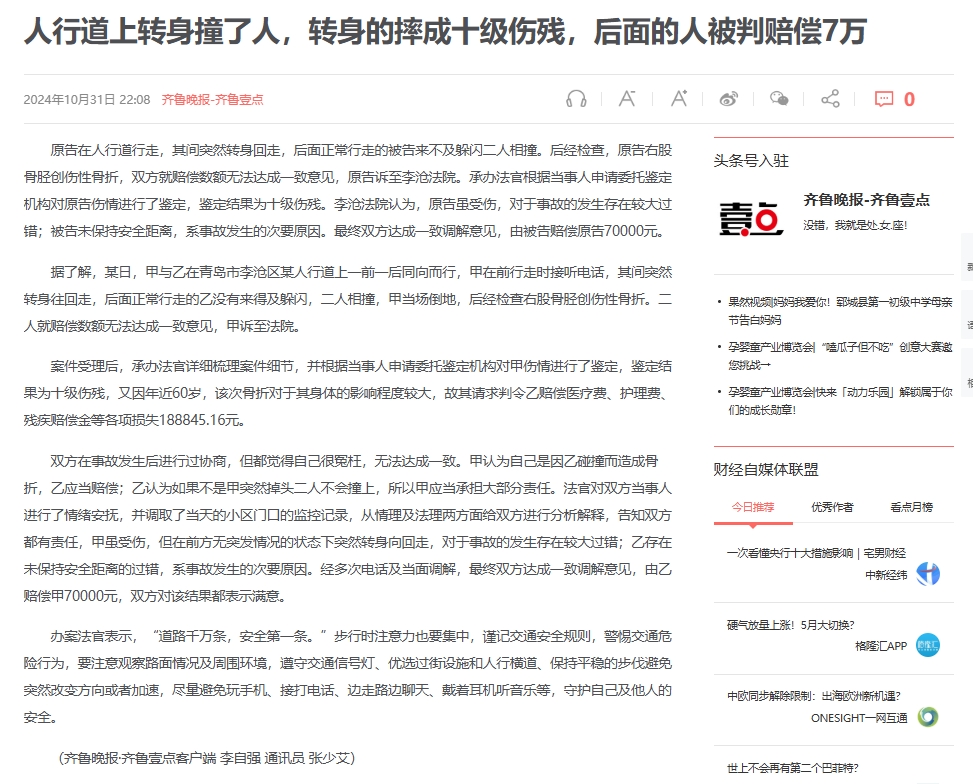The height and width of the screenshot is (784, 973).
Task: Open the 中新经纬 avatar icon
Action: point(928,574)
